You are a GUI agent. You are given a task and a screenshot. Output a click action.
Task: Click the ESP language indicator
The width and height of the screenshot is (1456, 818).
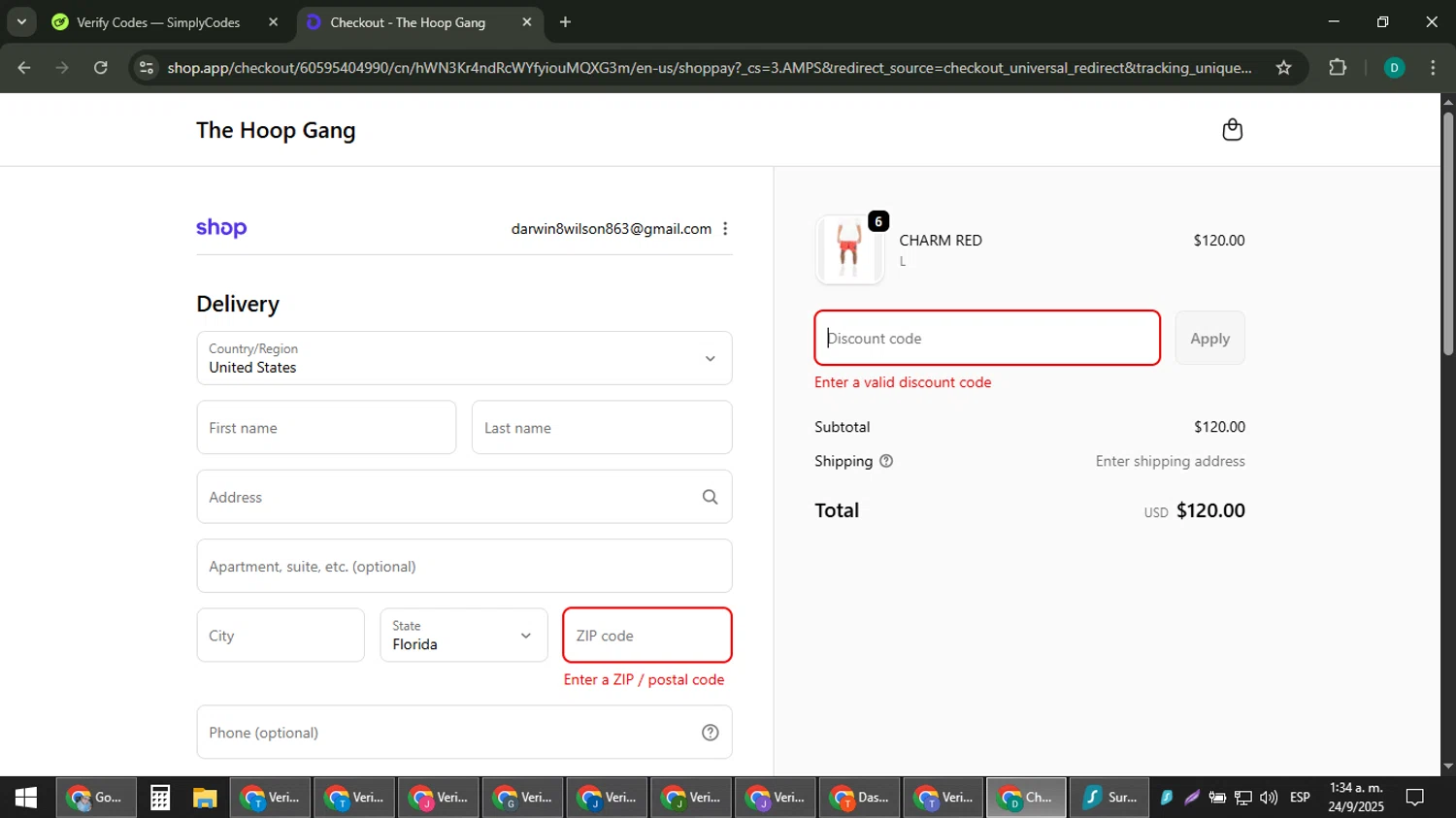(x=1300, y=798)
